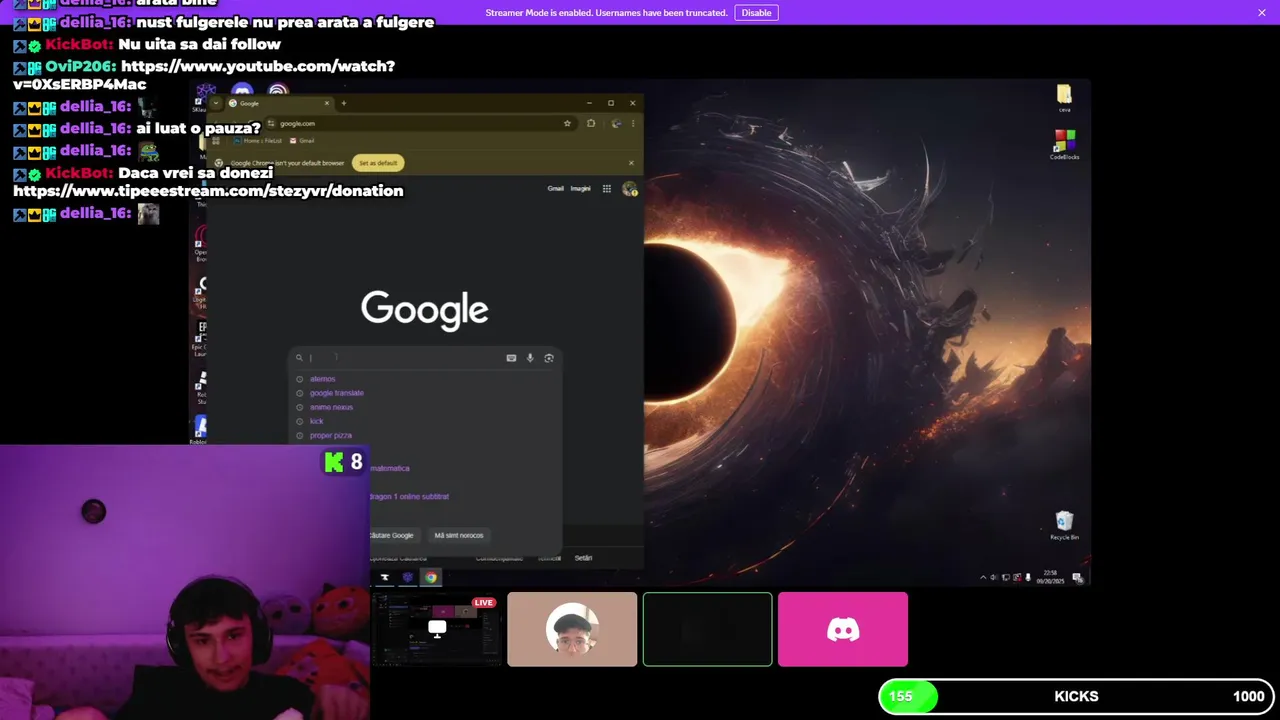
Task: Open the Chrome extensions puzzle icon
Action: 591,123
